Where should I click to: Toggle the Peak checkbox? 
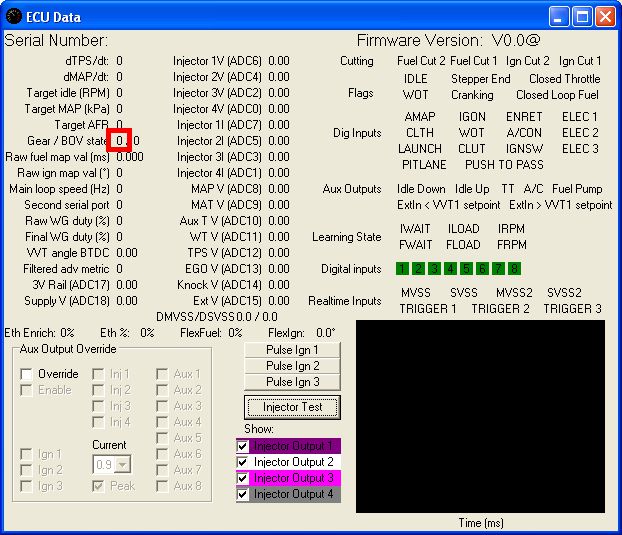(99, 486)
